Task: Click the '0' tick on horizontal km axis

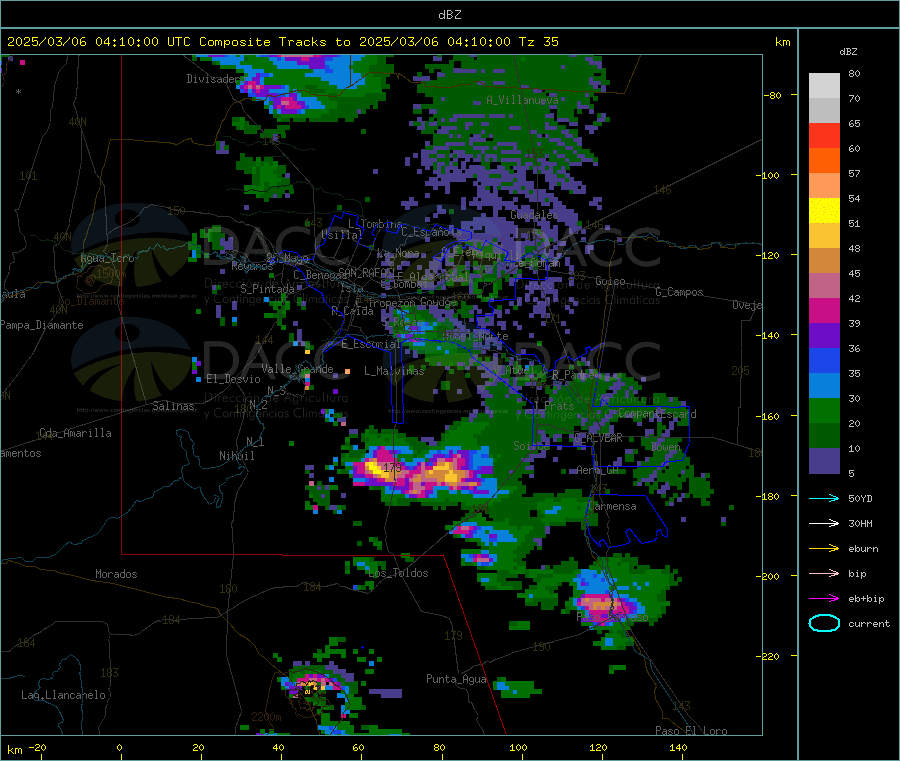Action: pyautogui.click(x=119, y=747)
